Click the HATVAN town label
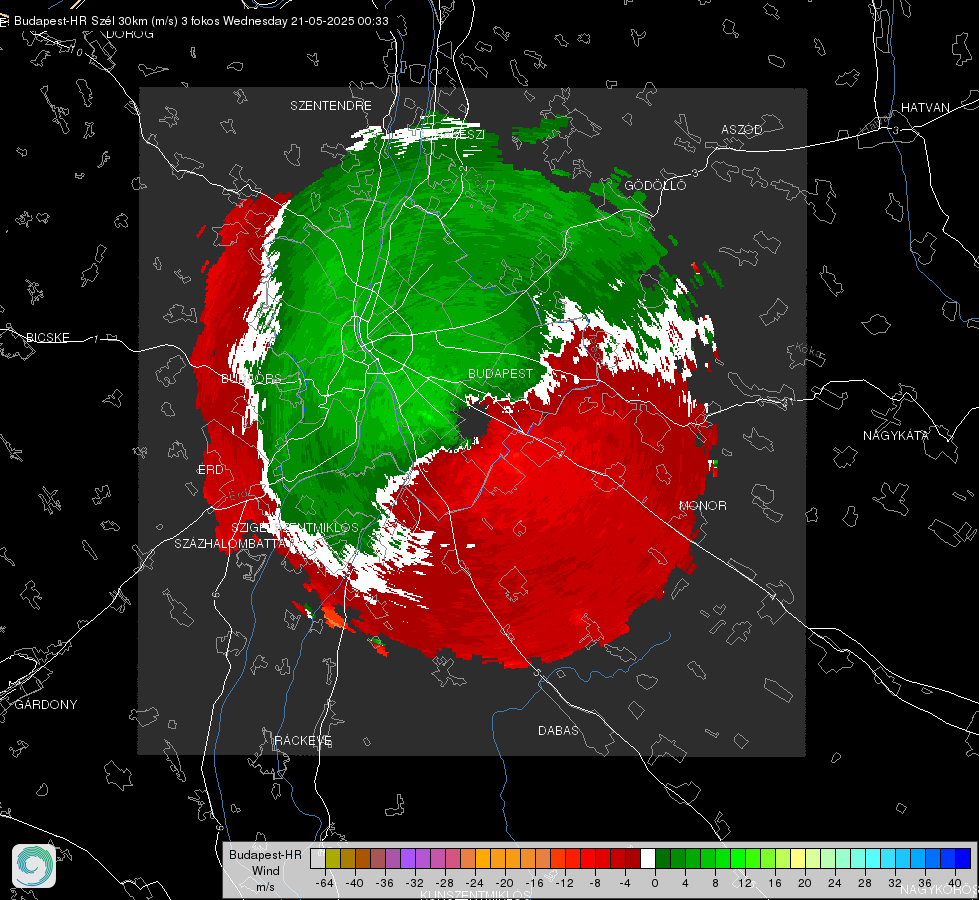The width and height of the screenshot is (979, 900). point(925,107)
